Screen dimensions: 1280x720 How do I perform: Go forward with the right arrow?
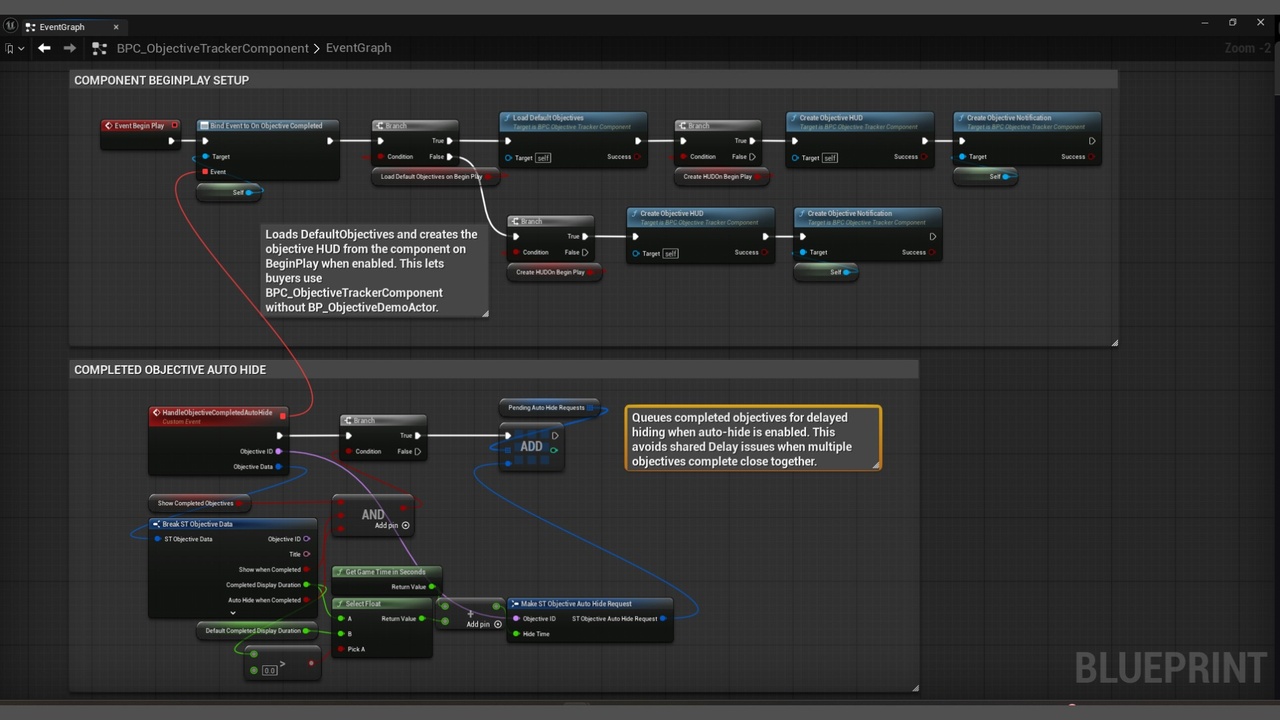[x=70, y=48]
